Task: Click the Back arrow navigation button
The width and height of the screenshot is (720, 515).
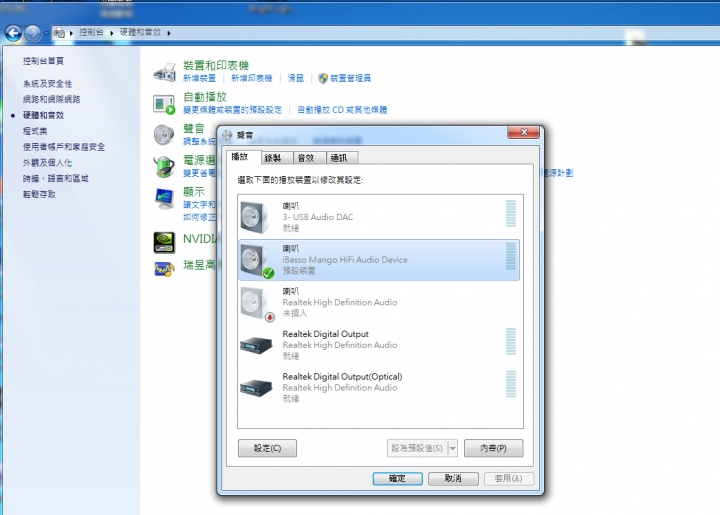Action: click(13, 33)
